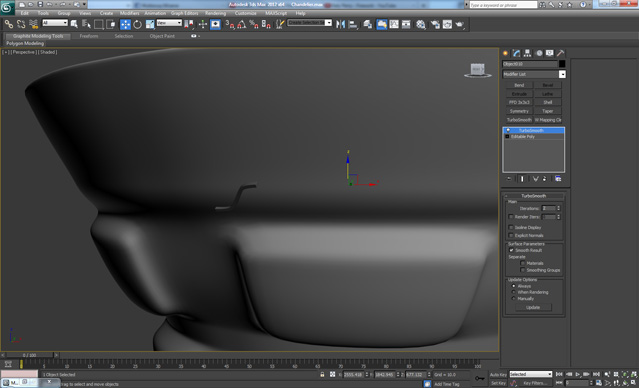Collapse the TurboSmooth rollout header
Viewport: 639px width, 388px height.
[533, 196]
